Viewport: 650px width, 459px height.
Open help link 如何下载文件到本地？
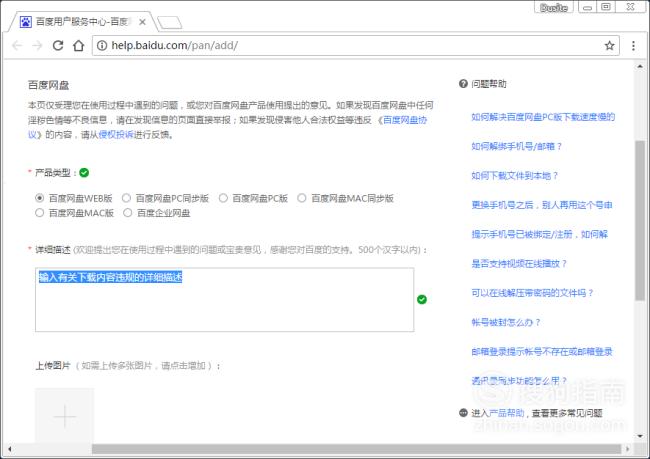[514, 176]
